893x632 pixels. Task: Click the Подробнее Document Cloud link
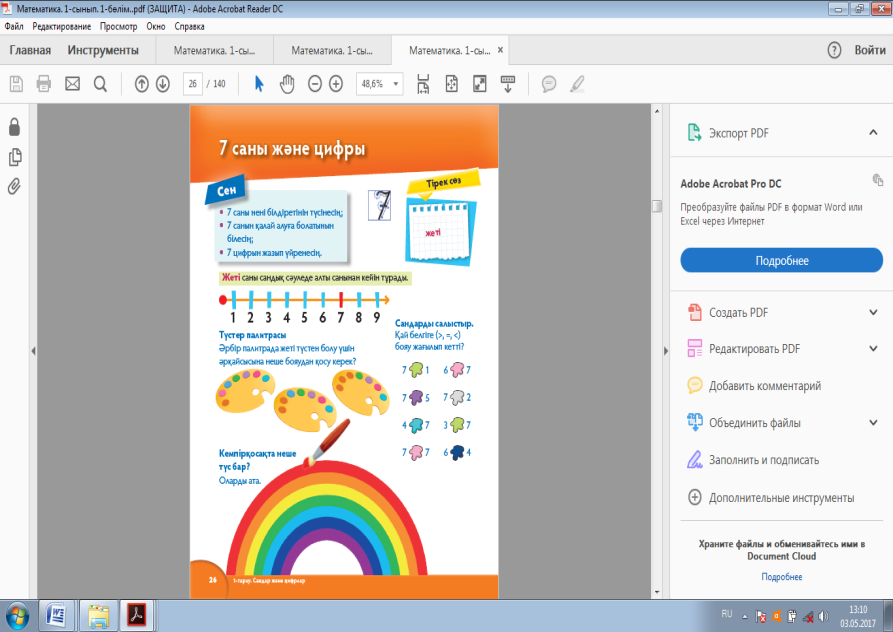point(781,577)
